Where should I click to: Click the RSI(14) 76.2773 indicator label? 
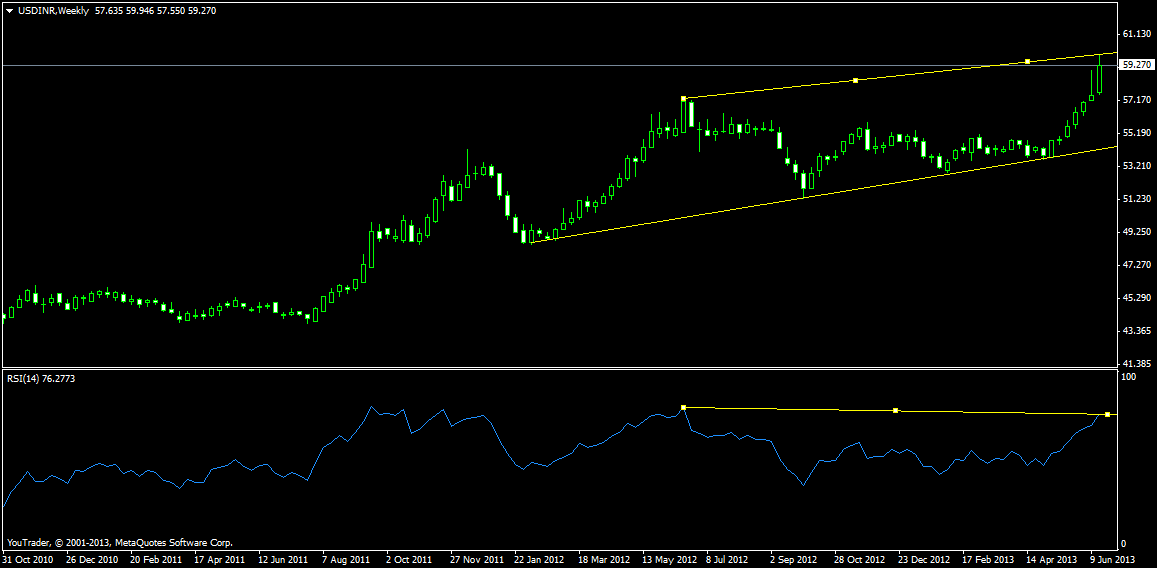pyautogui.click(x=41, y=379)
